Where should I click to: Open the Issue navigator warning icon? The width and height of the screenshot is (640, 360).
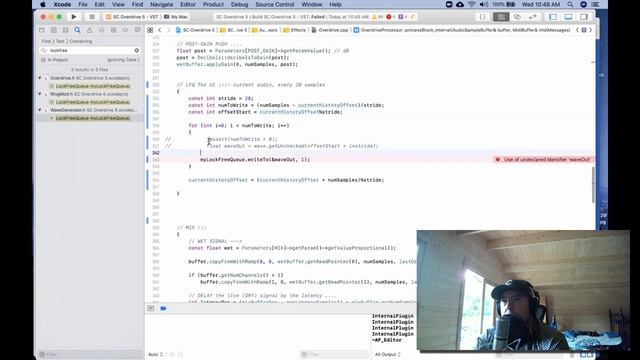pos(89,30)
